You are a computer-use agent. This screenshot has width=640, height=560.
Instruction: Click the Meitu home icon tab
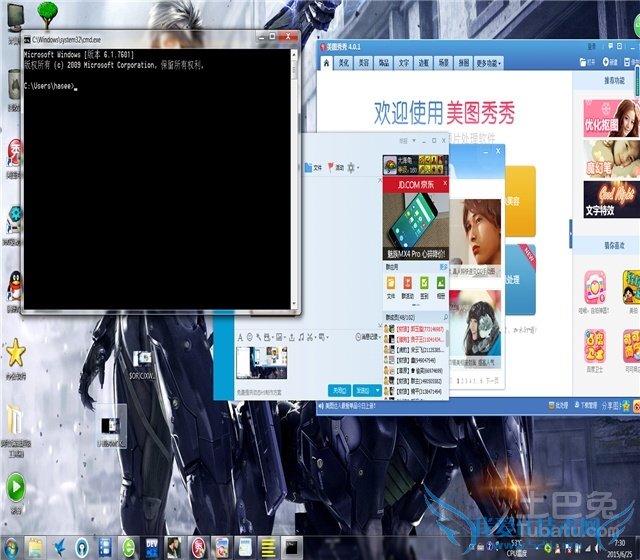click(x=326, y=62)
